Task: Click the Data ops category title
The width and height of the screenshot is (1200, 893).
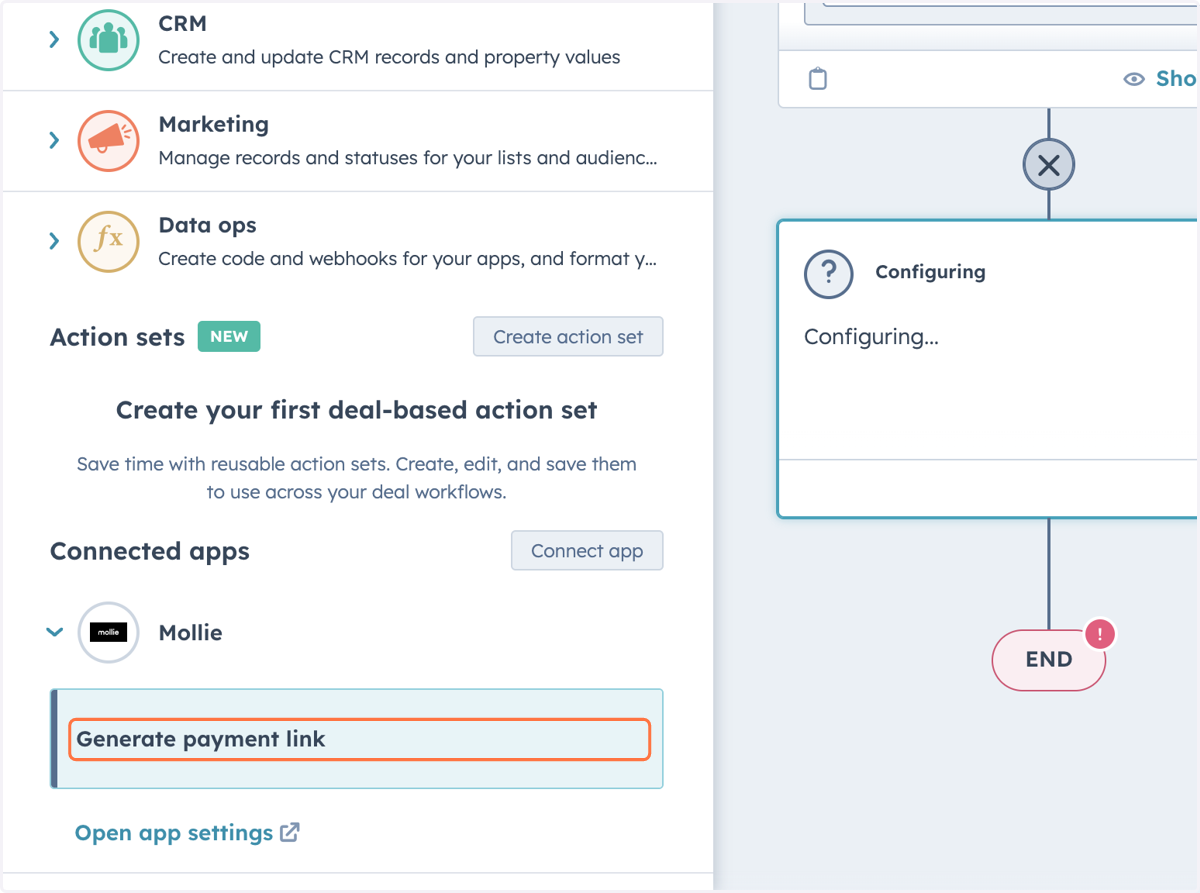Action: (x=208, y=225)
